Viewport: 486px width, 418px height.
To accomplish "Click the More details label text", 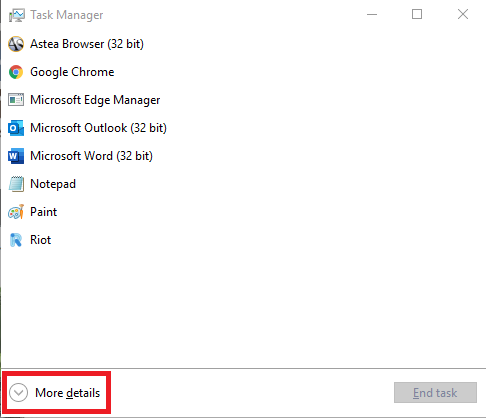I will [68, 393].
